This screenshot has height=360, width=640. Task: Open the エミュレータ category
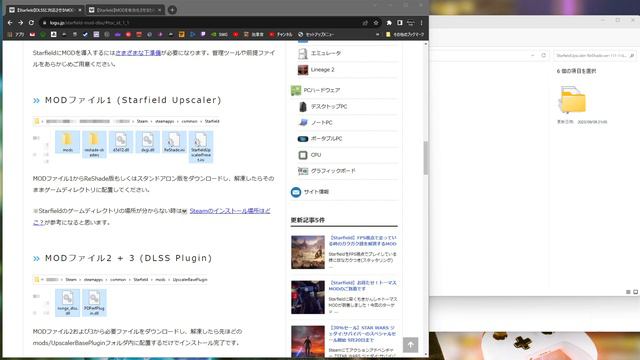(326, 53)
